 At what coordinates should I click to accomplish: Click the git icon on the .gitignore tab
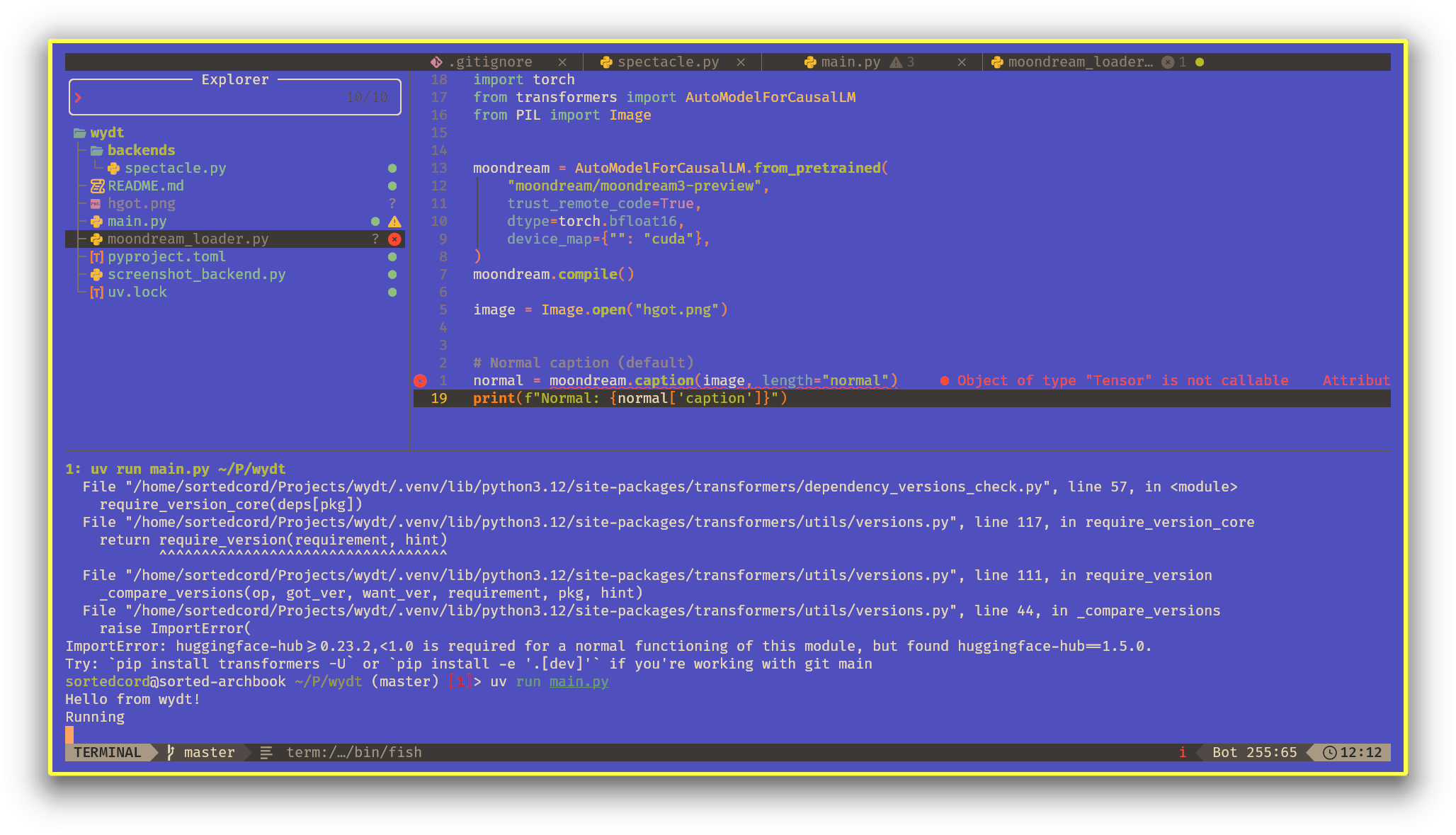tap(436, 62)
